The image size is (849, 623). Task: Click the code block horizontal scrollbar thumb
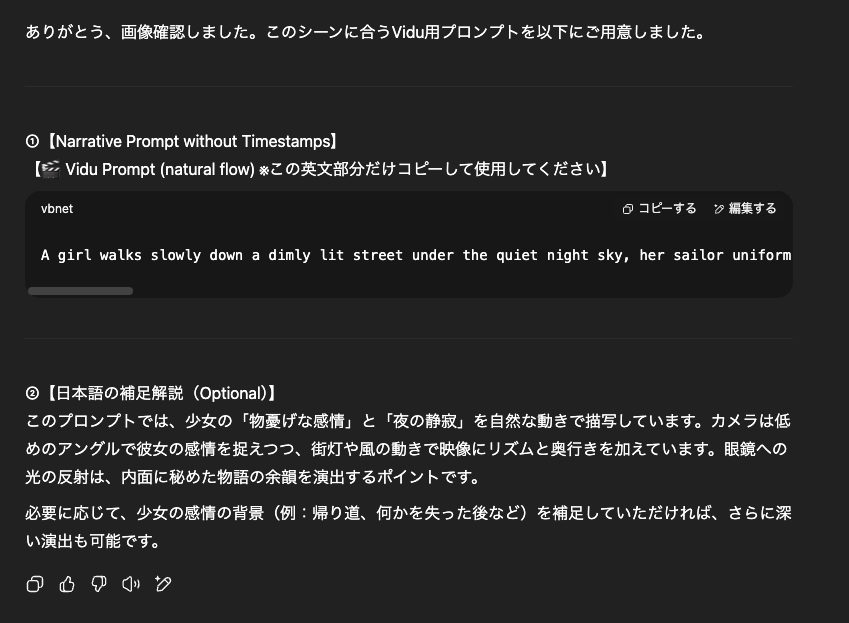(80, 291)
